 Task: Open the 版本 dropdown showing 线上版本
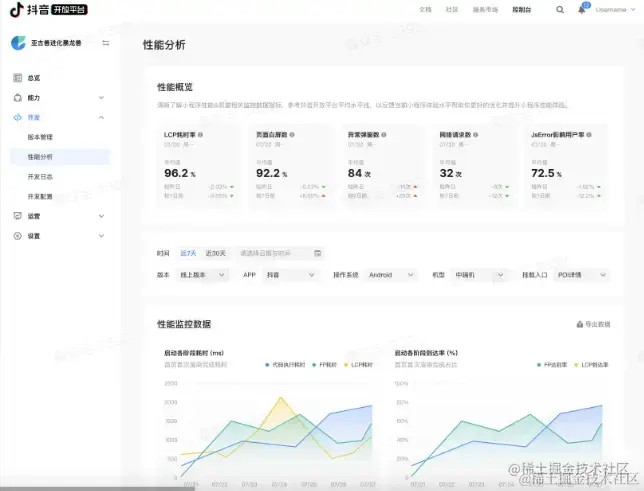click(x=202, y=275)
